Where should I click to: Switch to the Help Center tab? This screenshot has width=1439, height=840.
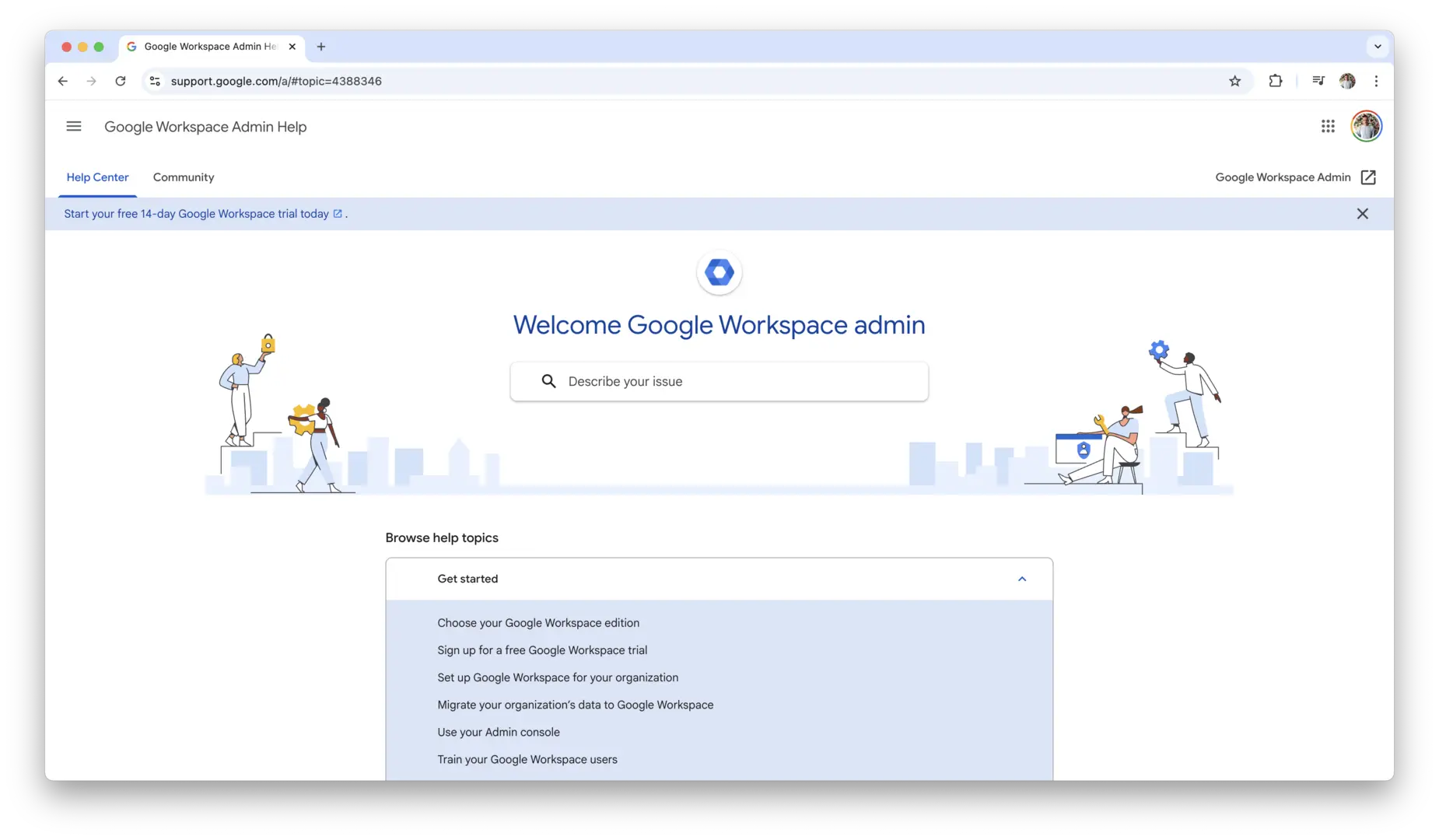tap(97, 177)
